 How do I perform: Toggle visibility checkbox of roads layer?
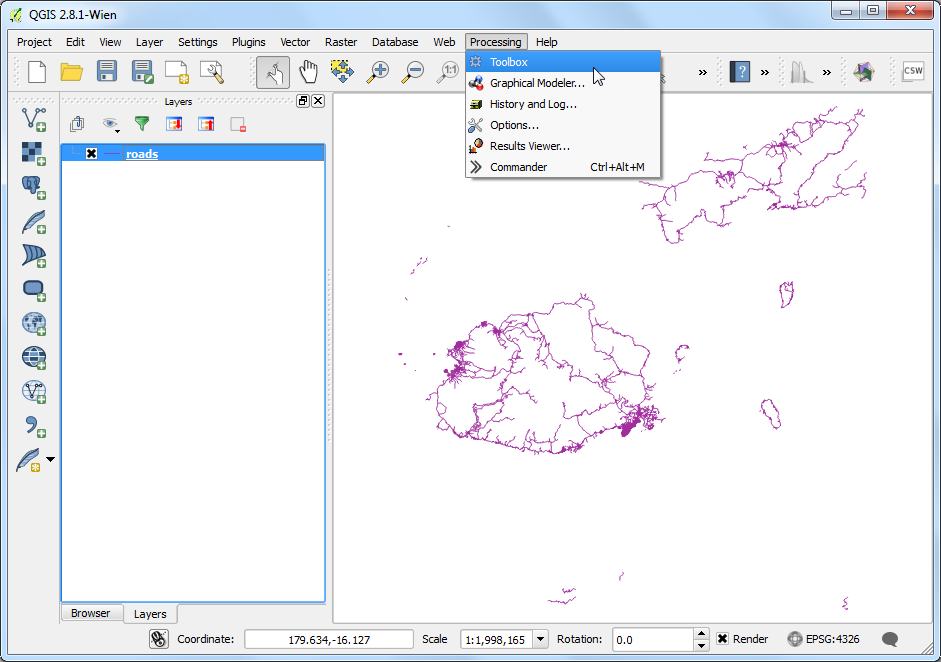[x=91, y=153]
